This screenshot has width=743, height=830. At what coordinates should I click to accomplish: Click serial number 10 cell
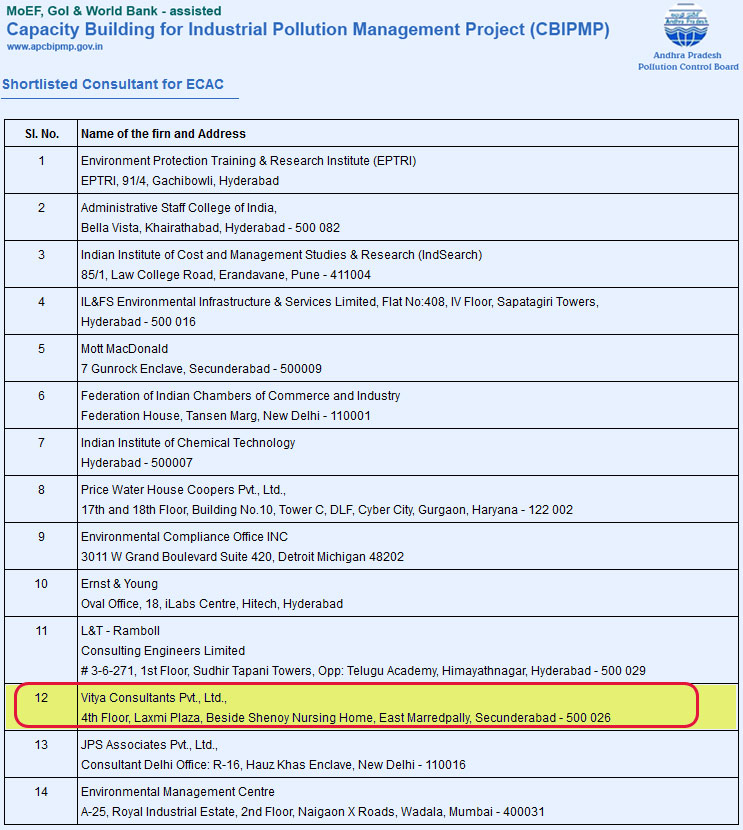point(41,594)
